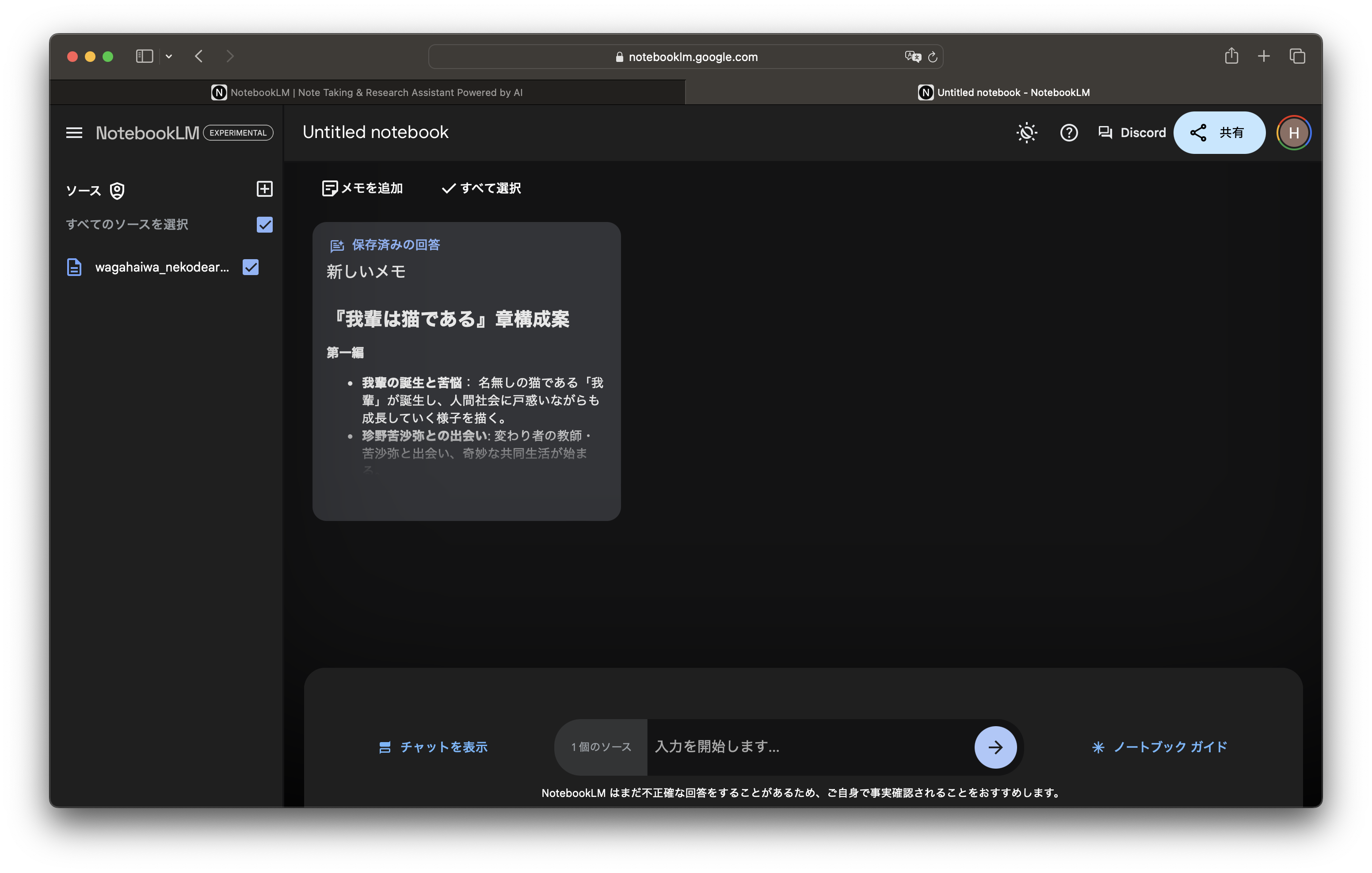Viewport: 1372px width, 873px height.
Task: Uncheck the select all sources checkbox
Action: [264, 225]
